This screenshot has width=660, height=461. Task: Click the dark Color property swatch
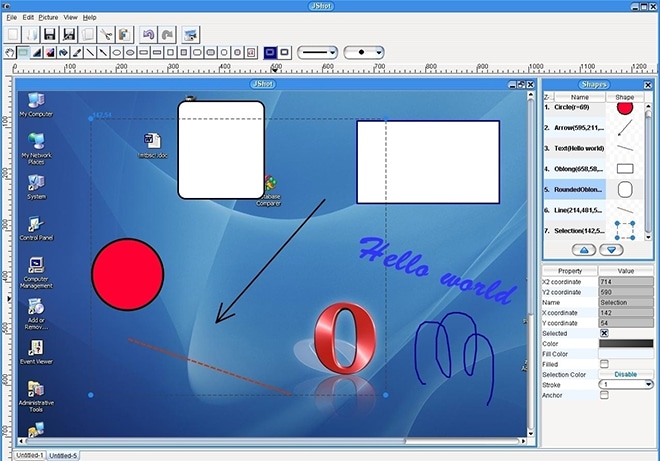coord(625,343)
